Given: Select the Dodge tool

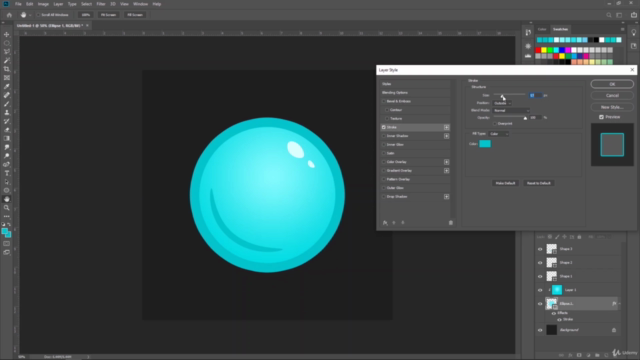Looking at the screenshot, I should click(x=7, y=156).
